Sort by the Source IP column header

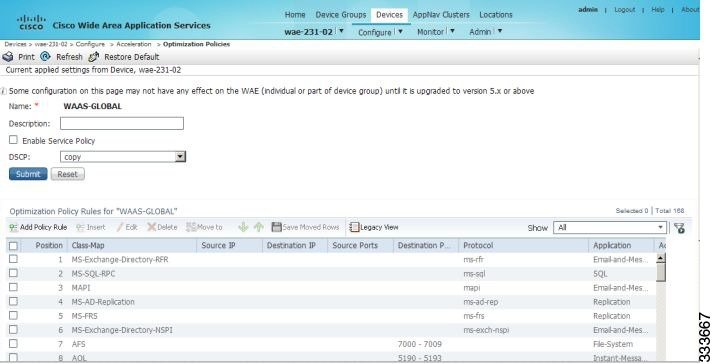click(x=218, y=245)
